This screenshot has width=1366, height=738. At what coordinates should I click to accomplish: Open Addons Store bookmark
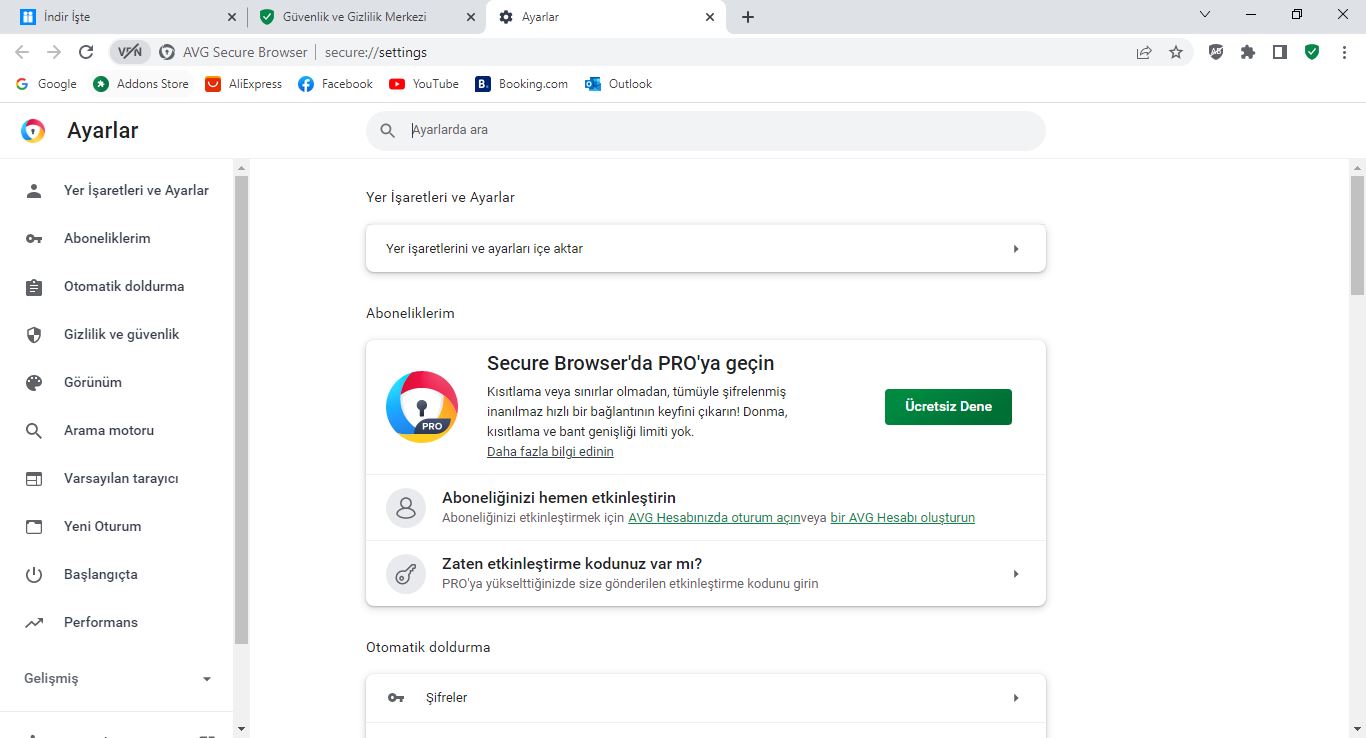[x=141, y=84]
